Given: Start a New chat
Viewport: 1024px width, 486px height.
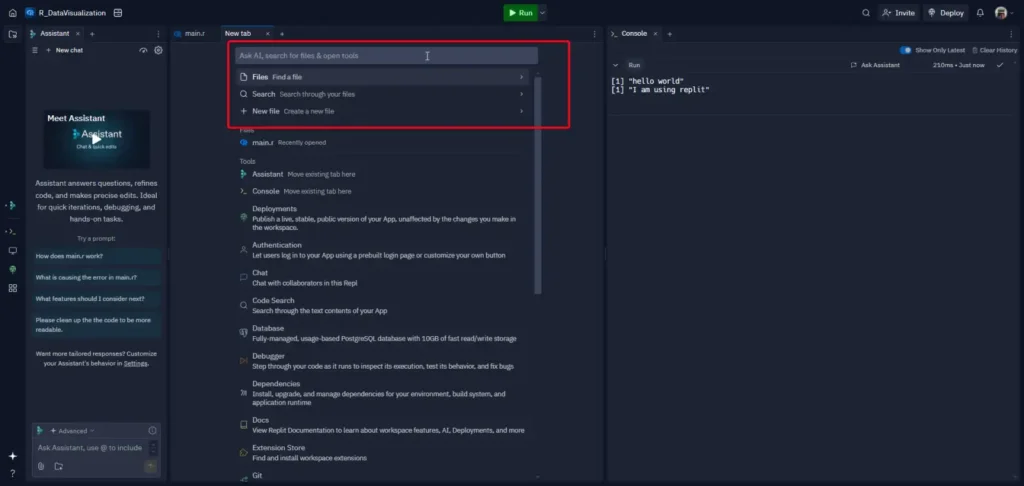Looking at the screenshot, I should 64,50.
